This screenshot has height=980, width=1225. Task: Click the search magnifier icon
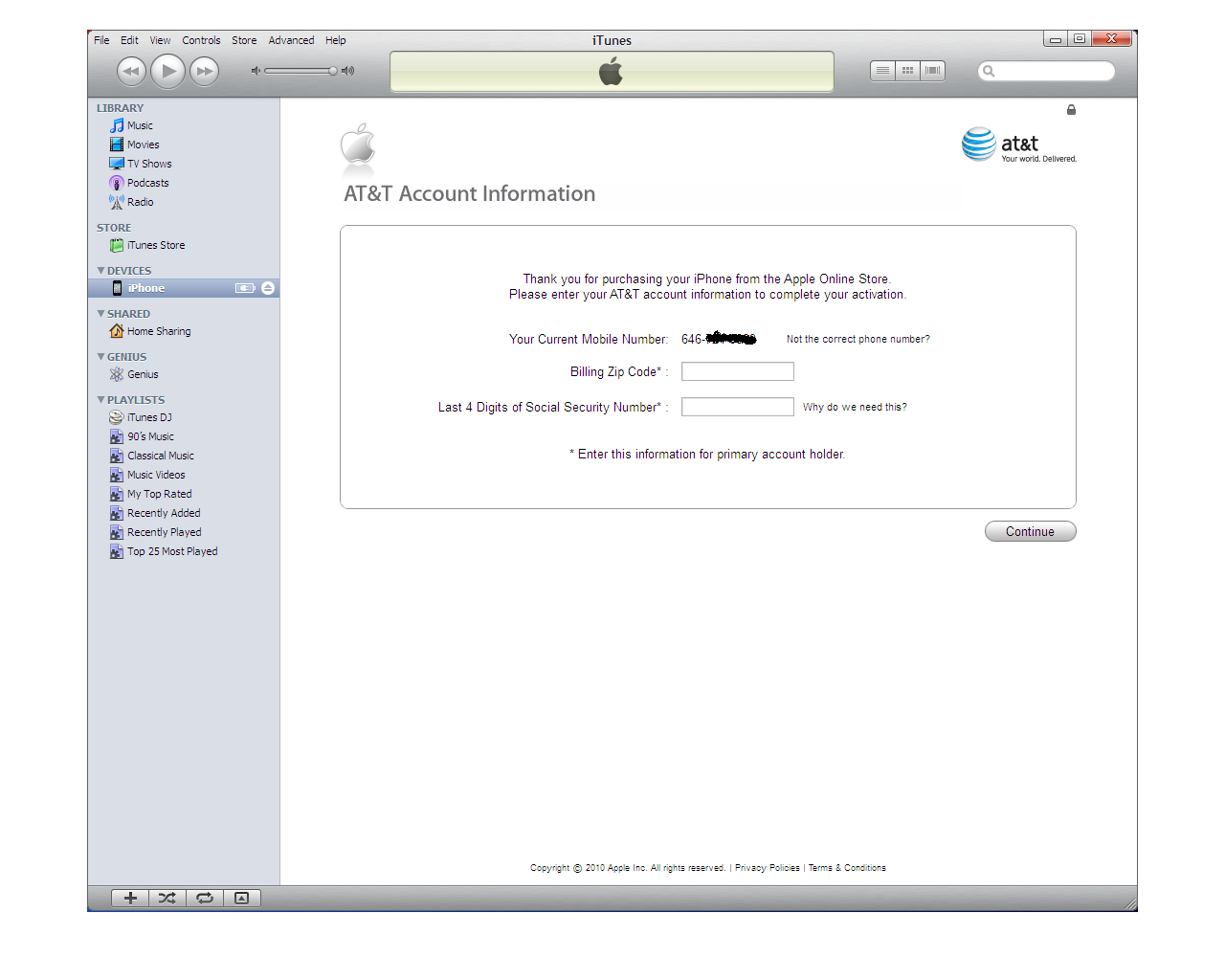coord(989,71)
